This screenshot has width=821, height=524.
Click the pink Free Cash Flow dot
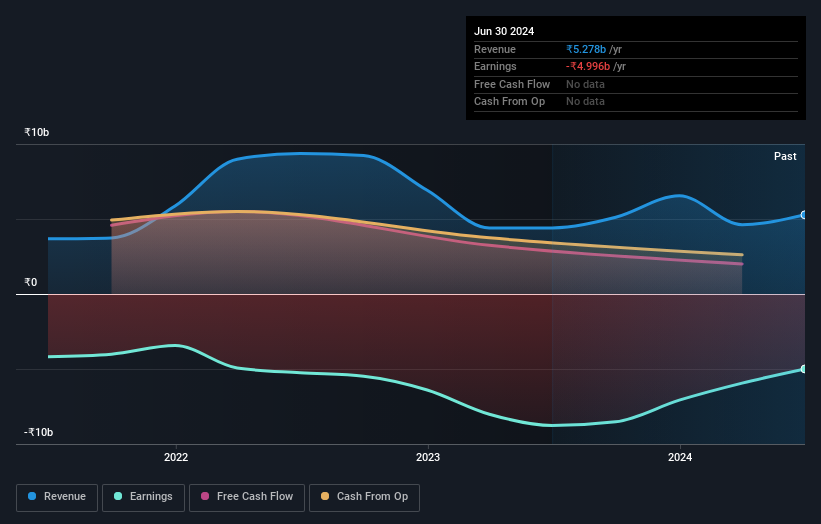point(205,496)
